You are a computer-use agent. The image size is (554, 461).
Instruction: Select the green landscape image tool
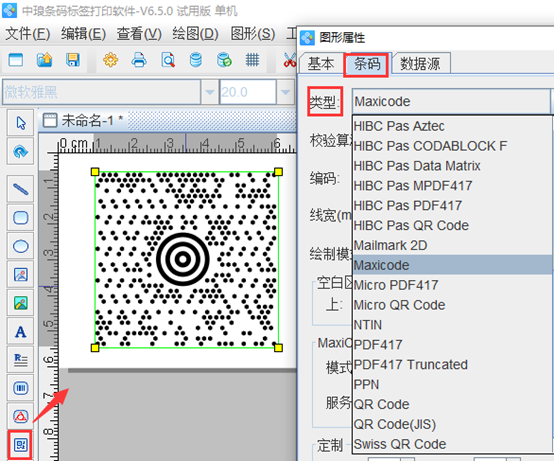point(20,303)
